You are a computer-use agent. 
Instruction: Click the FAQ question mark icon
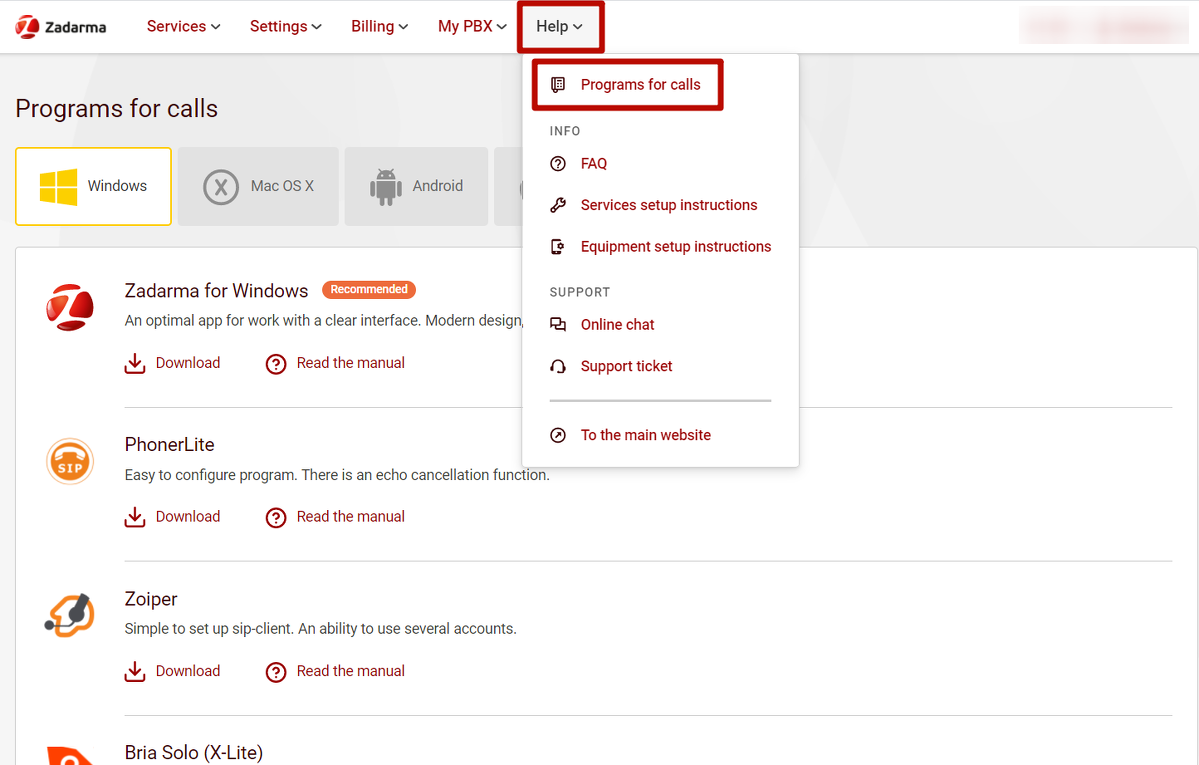point(558,164)
